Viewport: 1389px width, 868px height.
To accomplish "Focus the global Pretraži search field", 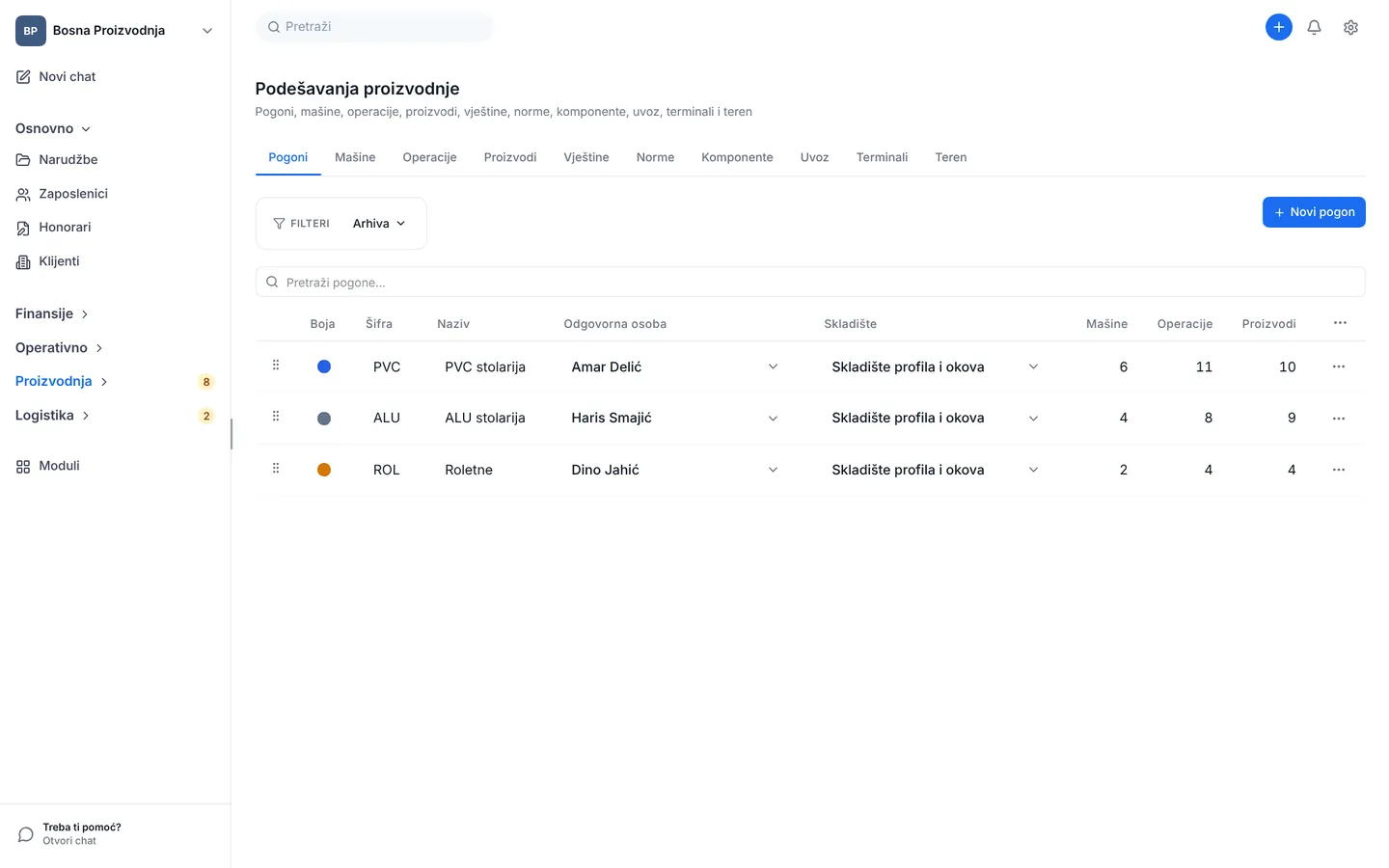I will pos(374,27).
